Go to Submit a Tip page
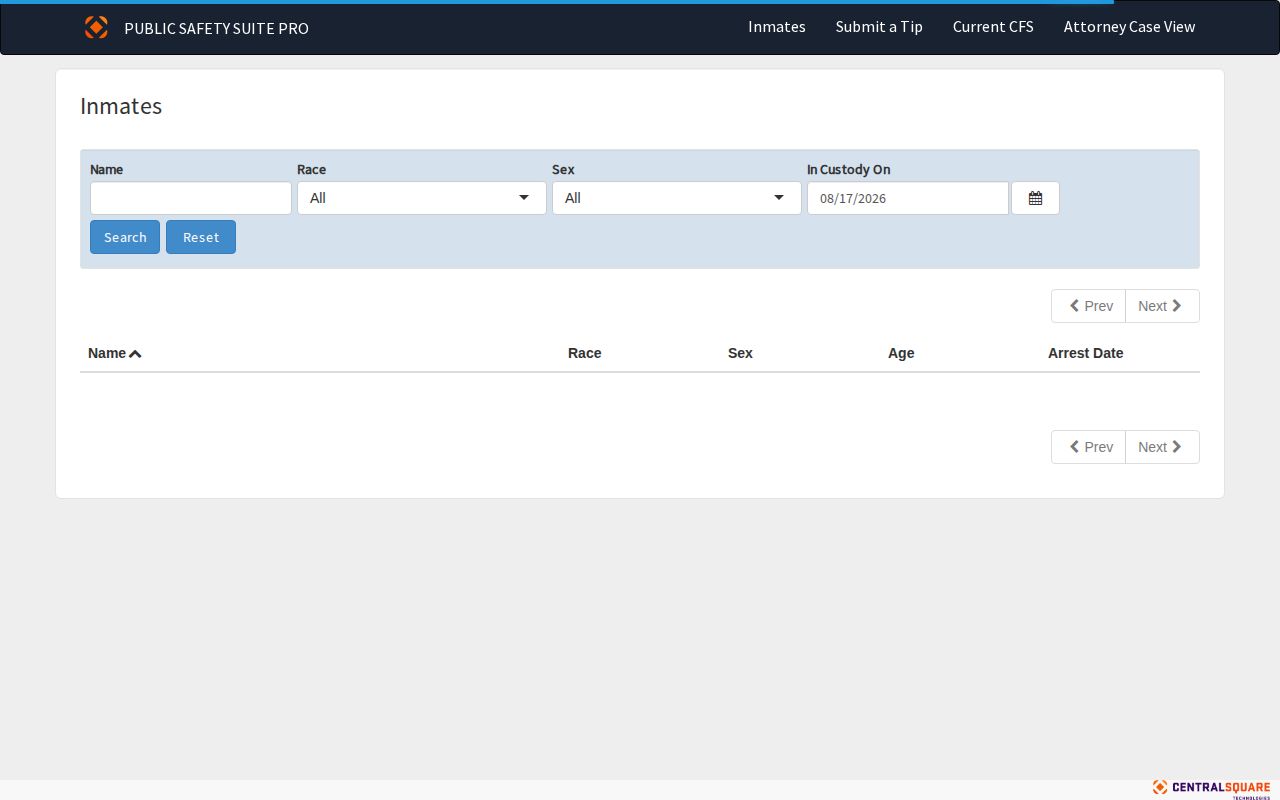This screenshot has width=1280, height=800. pos(879,27)
